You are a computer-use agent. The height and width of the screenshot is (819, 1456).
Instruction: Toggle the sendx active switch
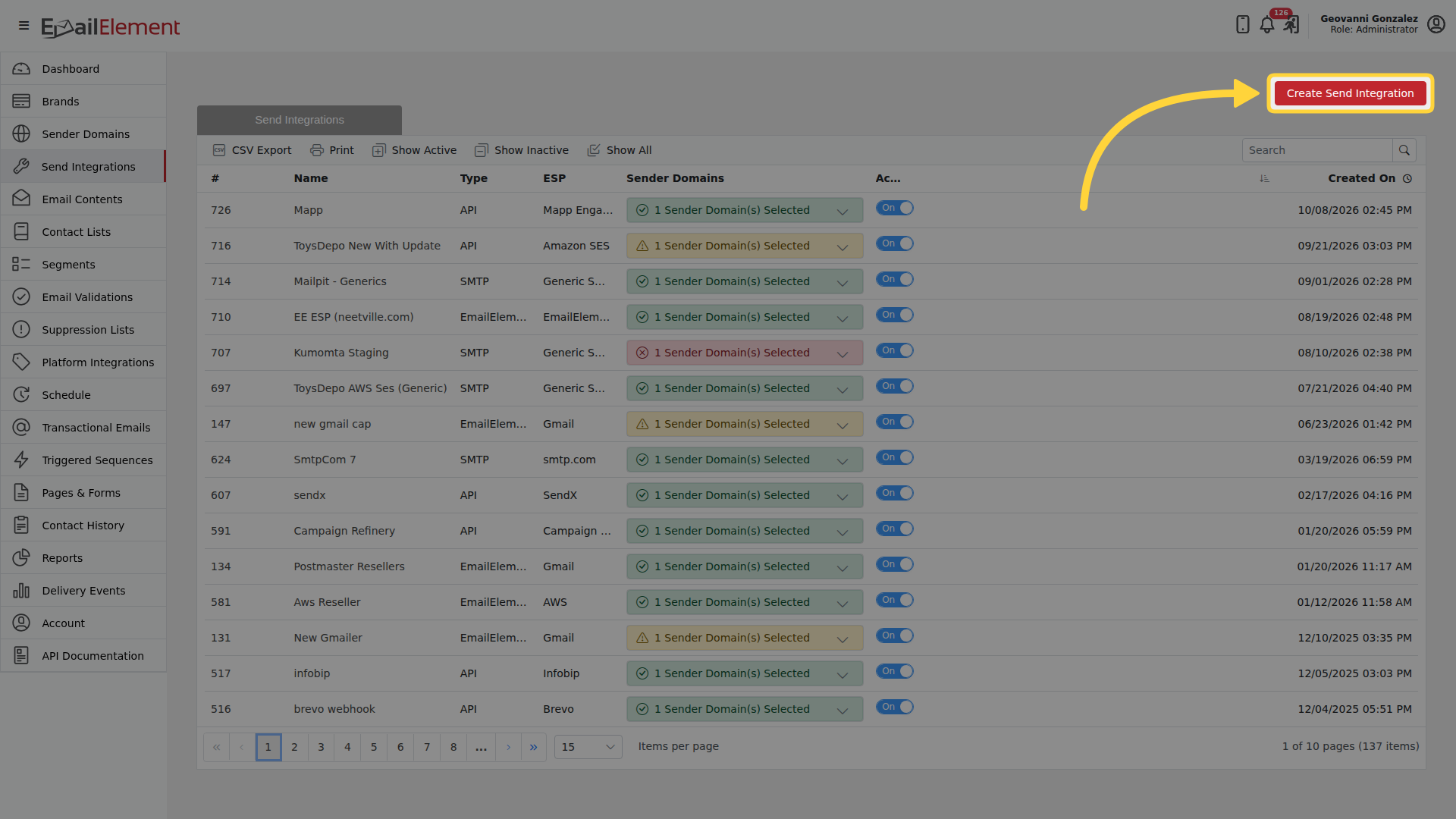895,493
